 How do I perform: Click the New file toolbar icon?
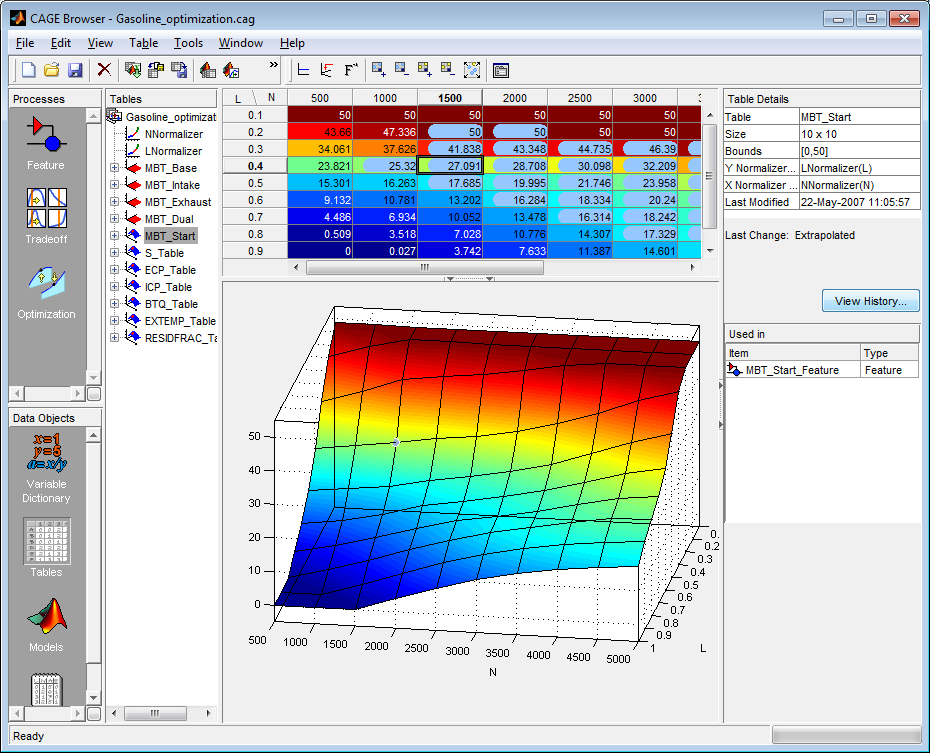pyautogui.click(x=28, y=70)
